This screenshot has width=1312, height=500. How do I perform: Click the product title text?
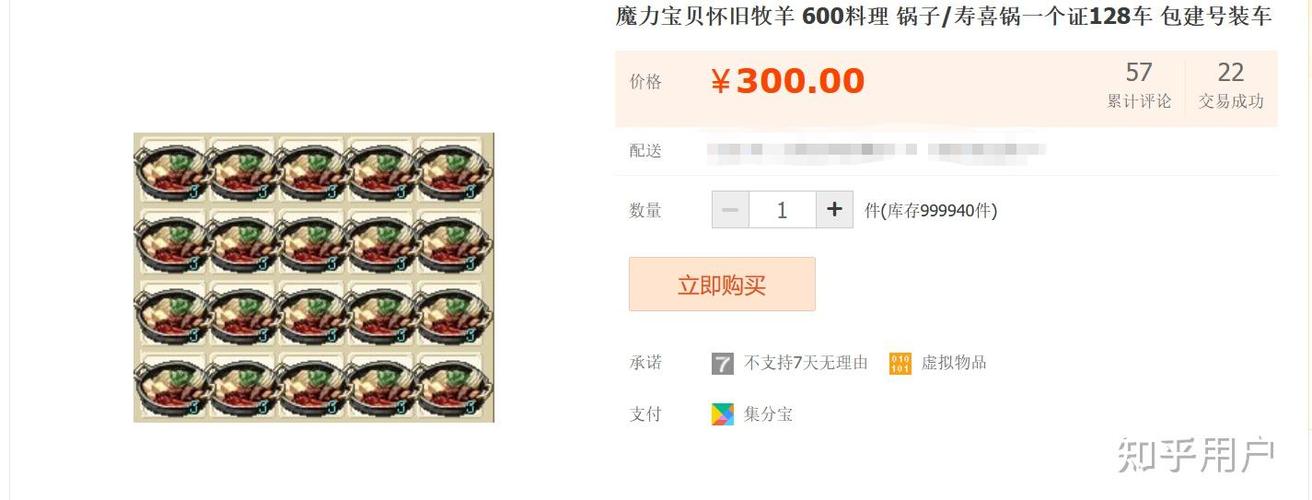click(943, 17)
